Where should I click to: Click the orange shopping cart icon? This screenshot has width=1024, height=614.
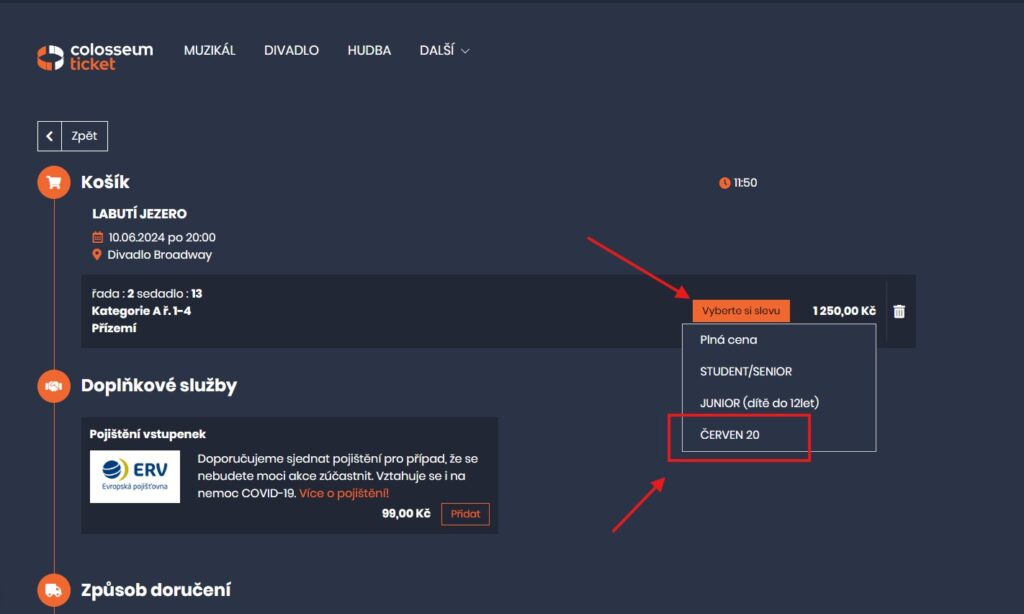tap(54, 183)
